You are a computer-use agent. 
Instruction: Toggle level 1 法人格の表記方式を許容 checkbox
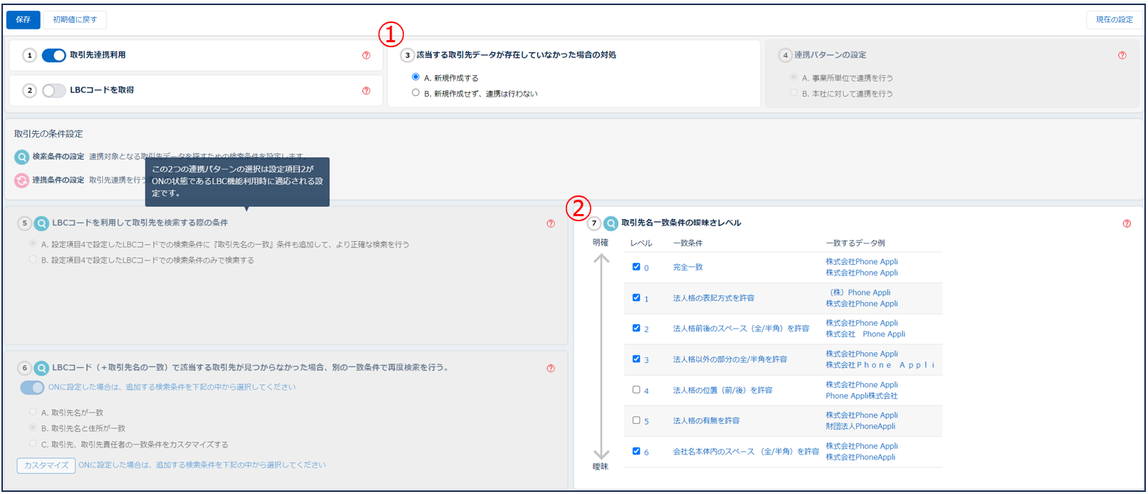[x=636, y=298]
